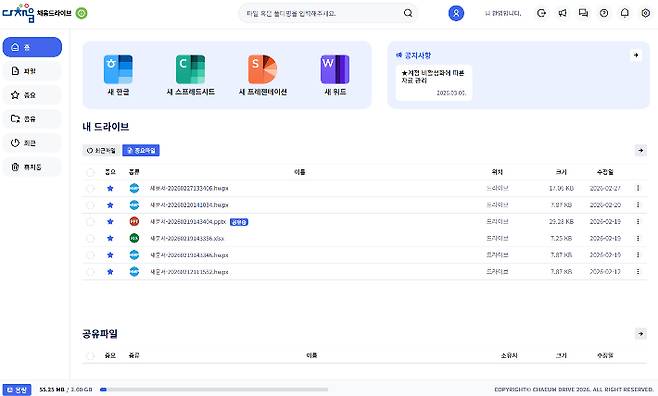Open 휴지통 trash in sidebar
Screen dimensions: 658x396
click(32, 167)
